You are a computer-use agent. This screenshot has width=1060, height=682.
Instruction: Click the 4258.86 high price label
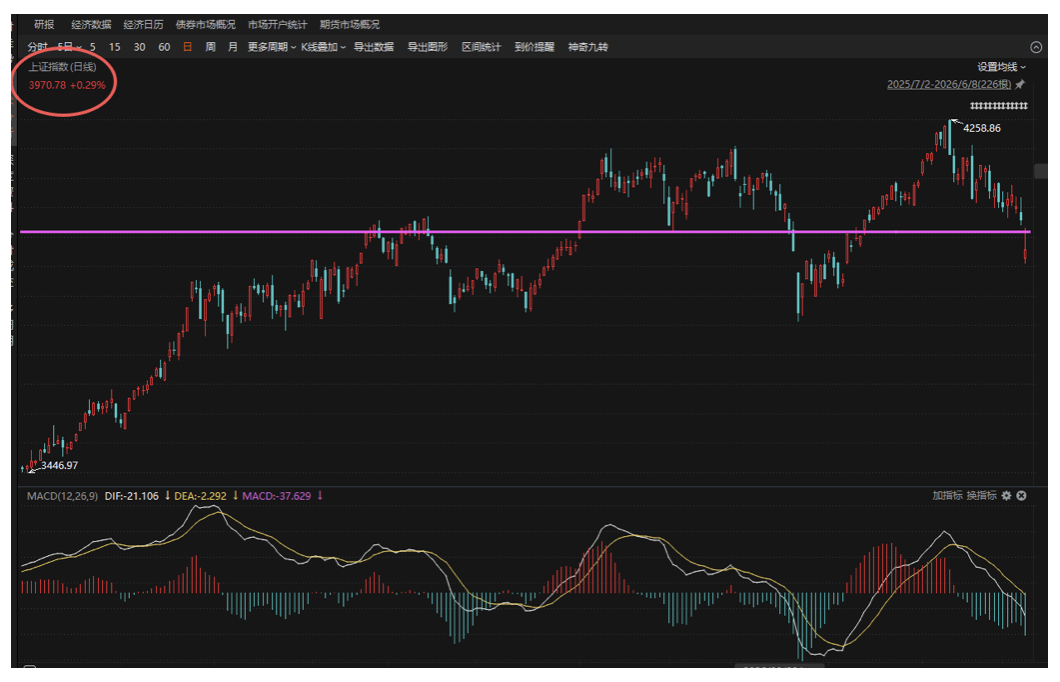[982, 128]
